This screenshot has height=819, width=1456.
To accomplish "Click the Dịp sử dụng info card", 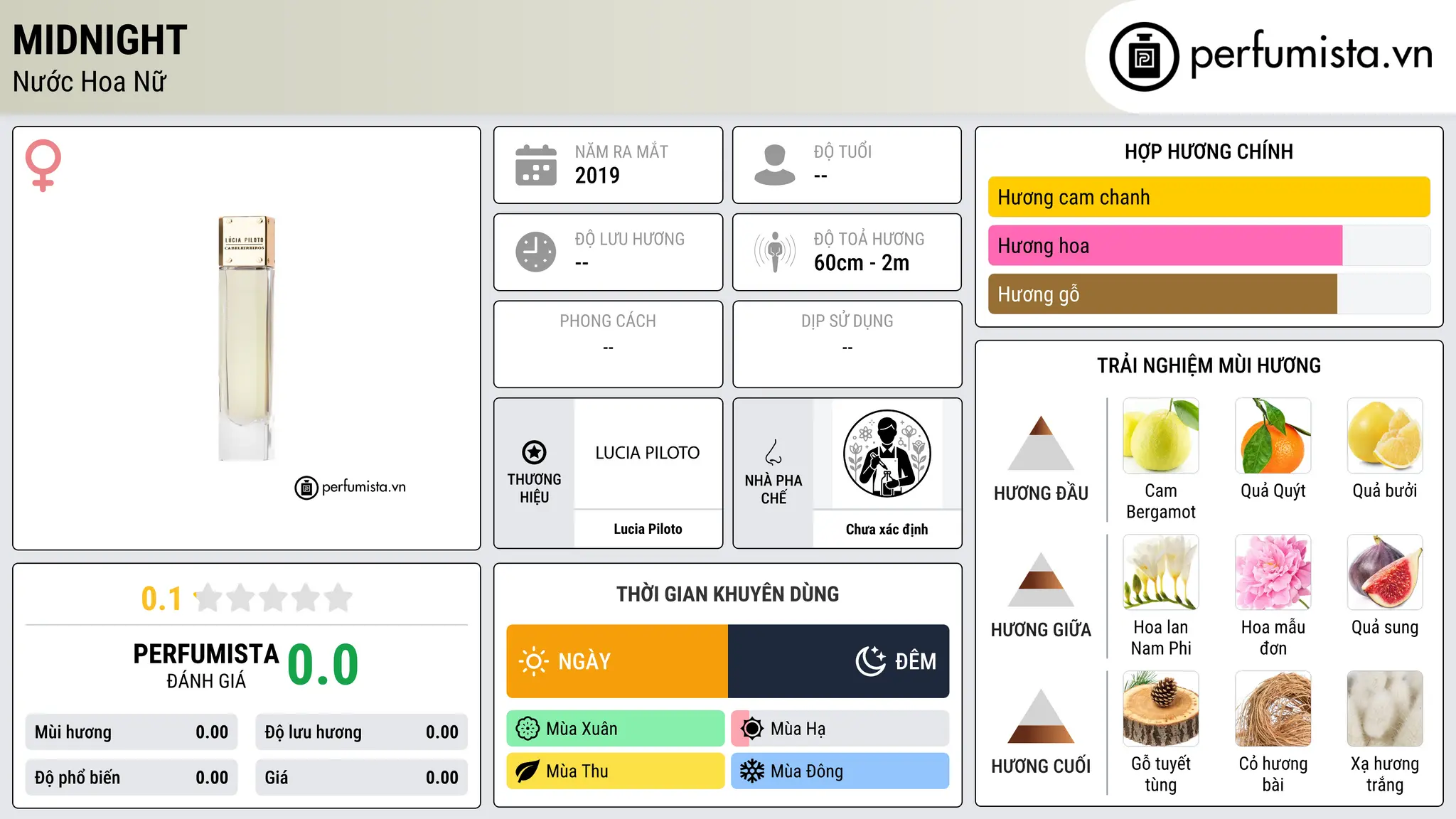I will click(847, 344).
